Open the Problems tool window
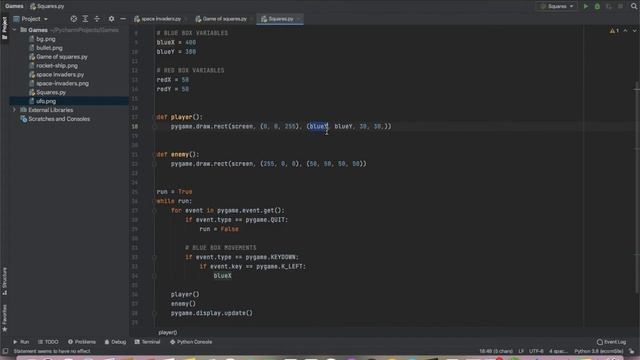This screenshot has height=360, width=640. point(82,342)
